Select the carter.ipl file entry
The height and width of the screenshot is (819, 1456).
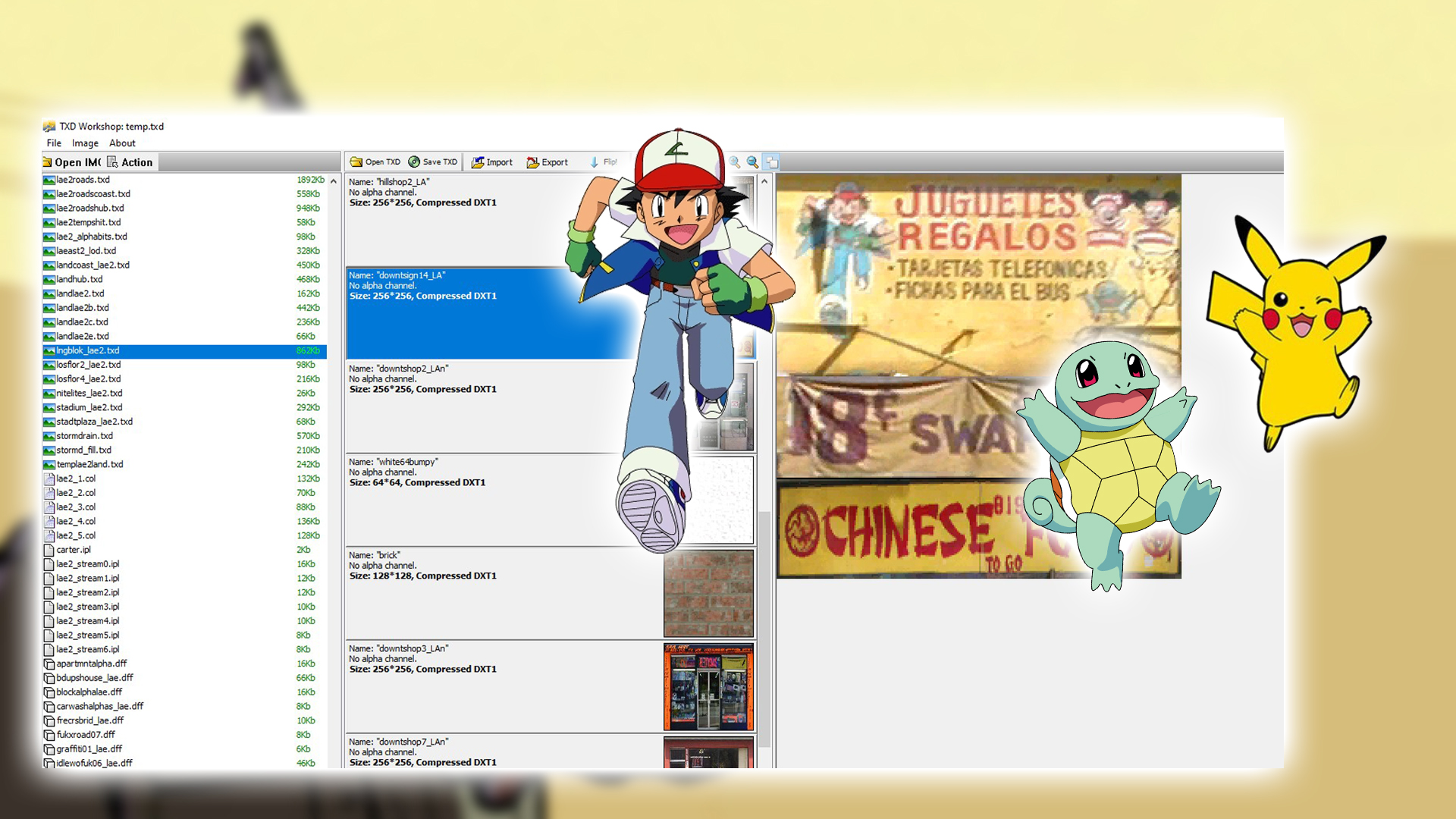pyautogui.click(x=74, y=550)
